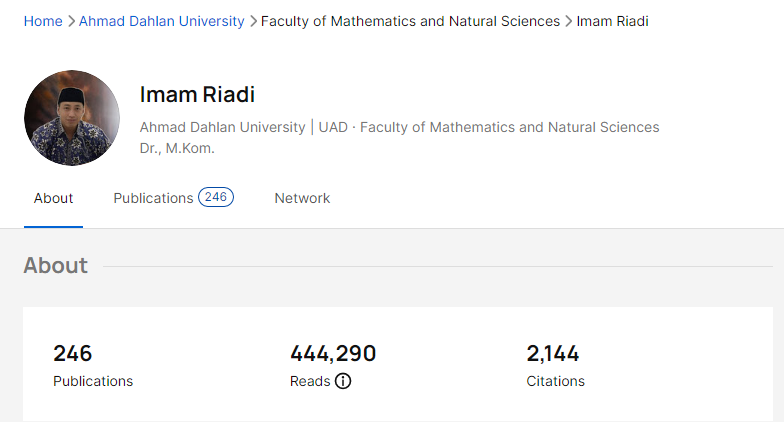784x422 pixels.
Task: Click the Reads info icon
Action: point(343,381)
